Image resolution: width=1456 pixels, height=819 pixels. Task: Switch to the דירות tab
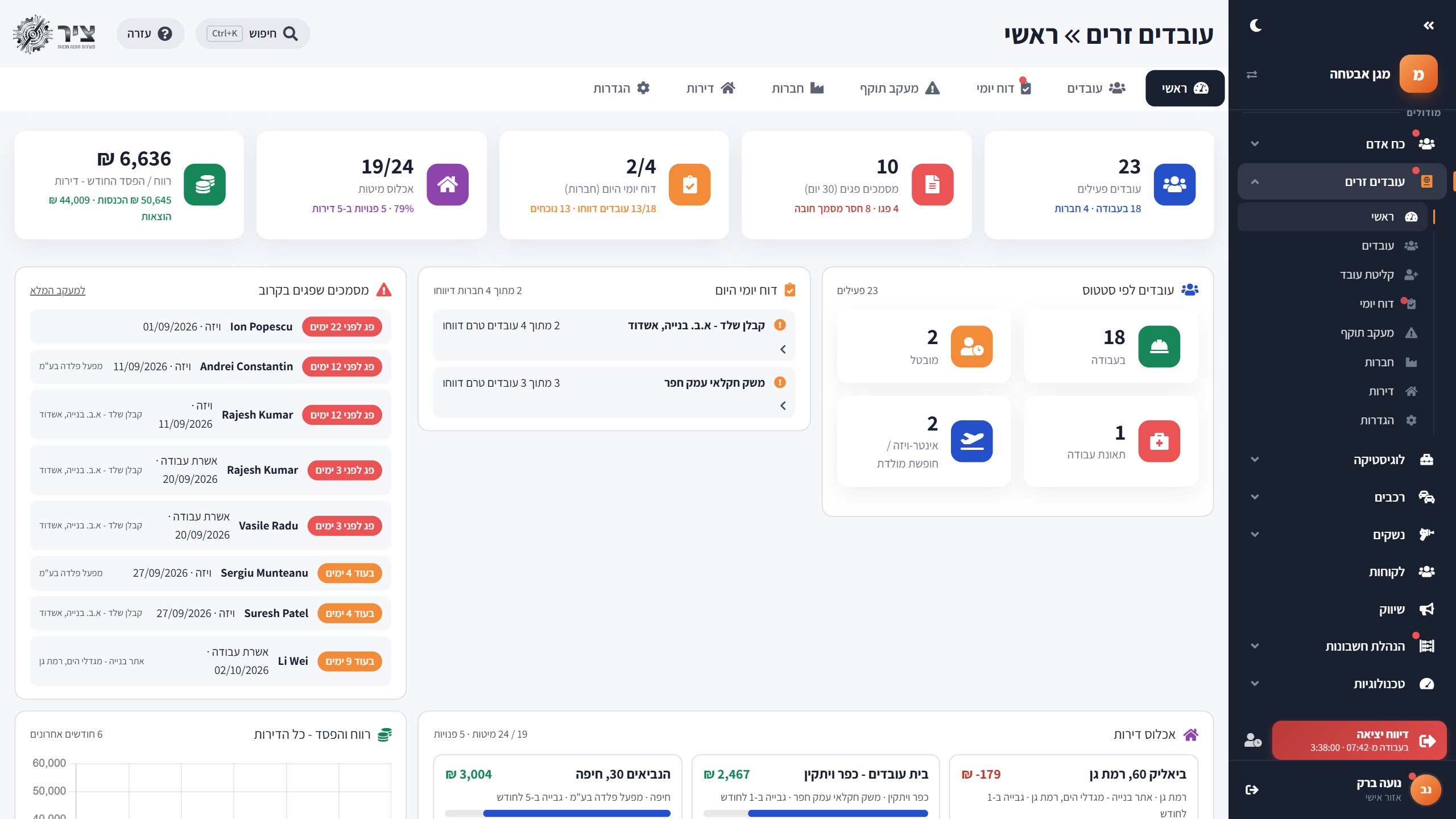coord(711,88)
